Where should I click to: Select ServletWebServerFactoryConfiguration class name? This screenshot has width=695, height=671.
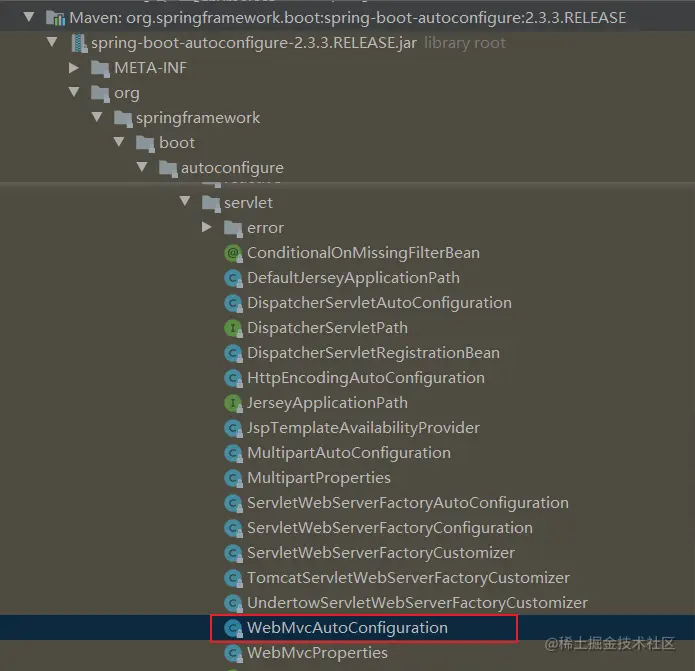point(390,528)
